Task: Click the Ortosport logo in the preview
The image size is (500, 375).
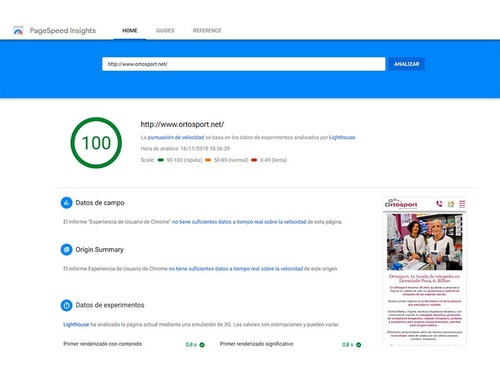Action: (x=401, y=203)
